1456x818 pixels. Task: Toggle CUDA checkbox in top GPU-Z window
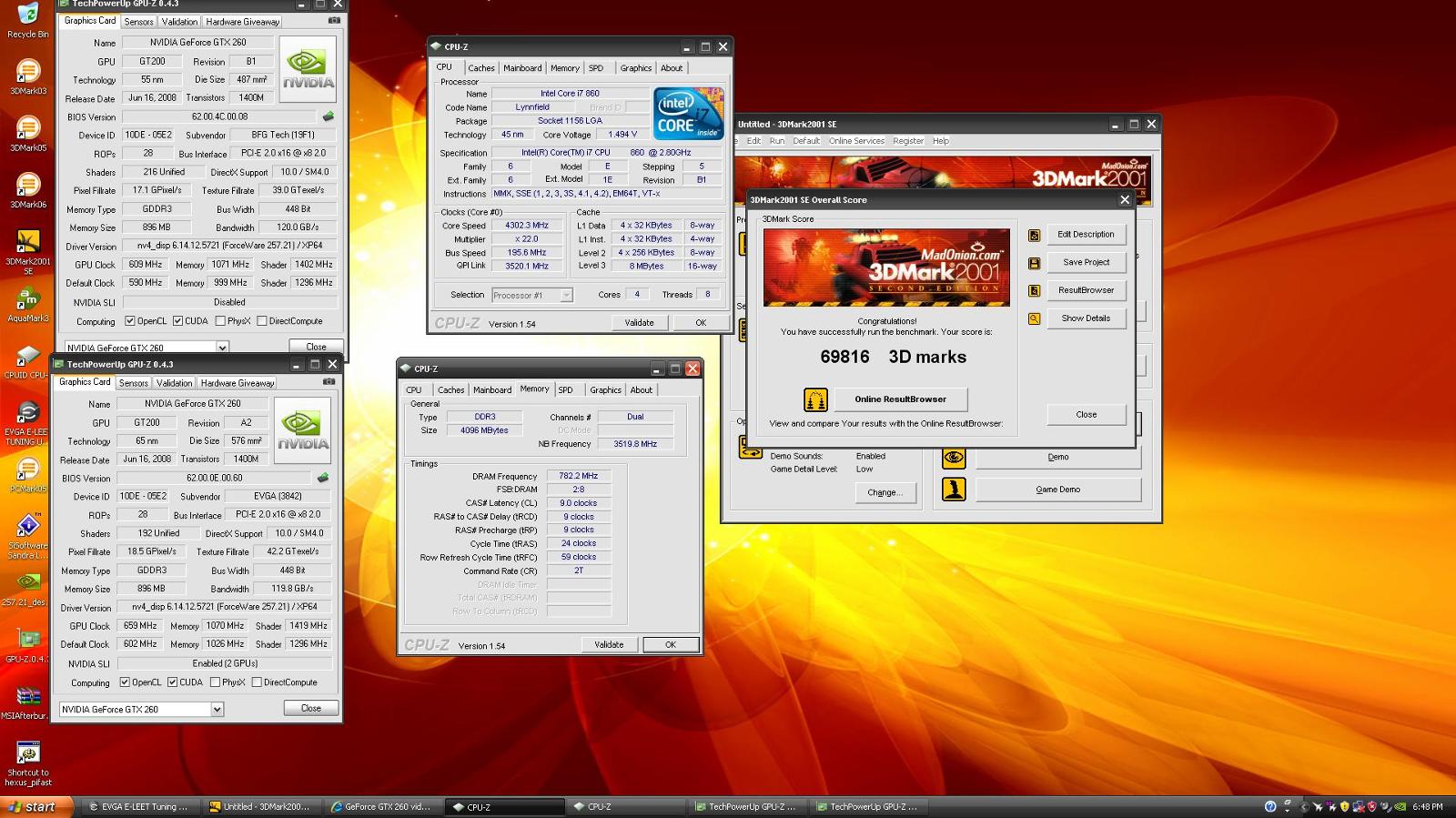click(x=178, y=321)
